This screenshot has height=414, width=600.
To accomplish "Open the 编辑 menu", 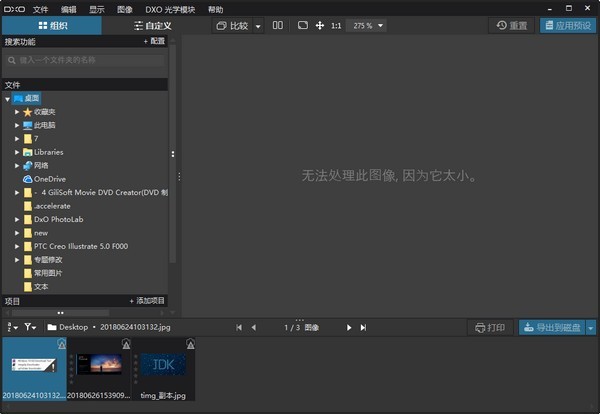I will (68, 9).
